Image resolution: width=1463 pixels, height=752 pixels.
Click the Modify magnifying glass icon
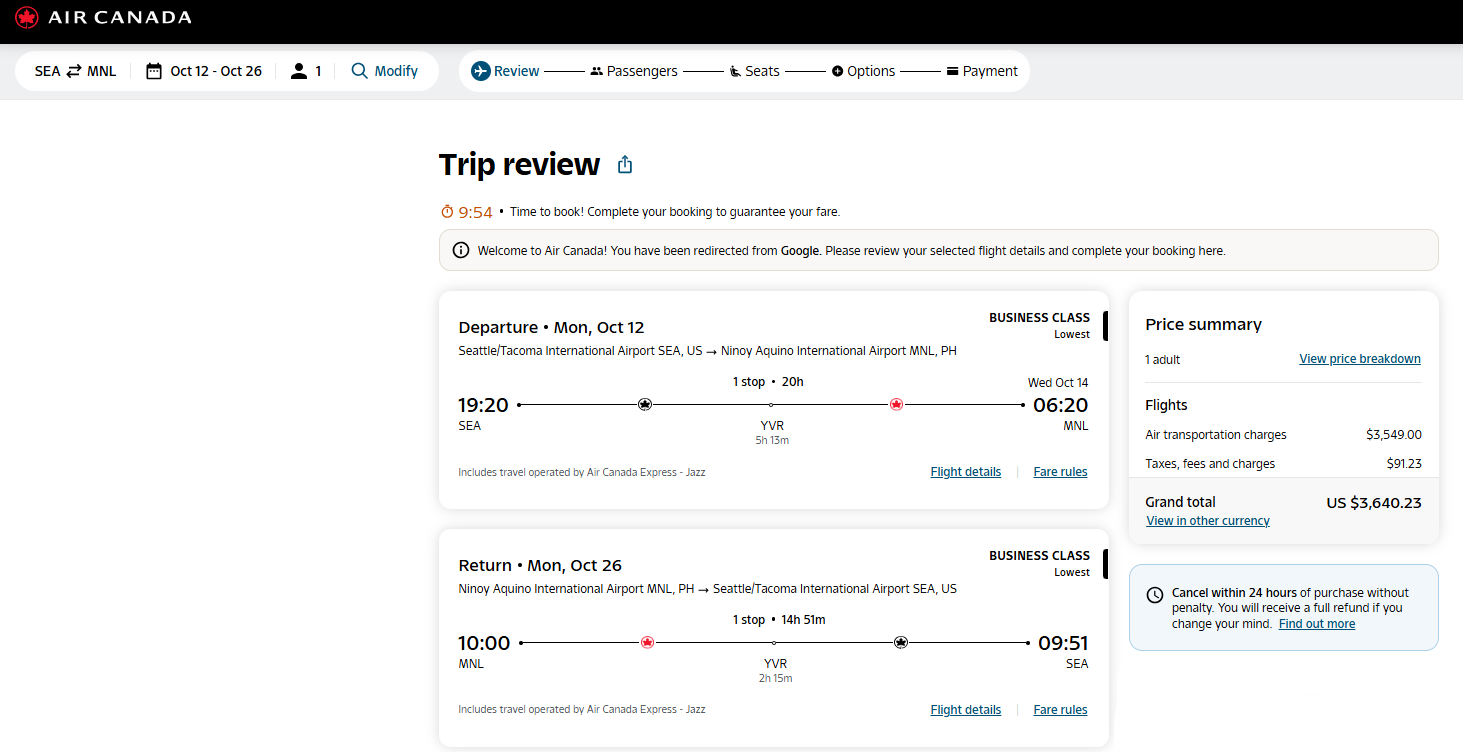[360, 71]
